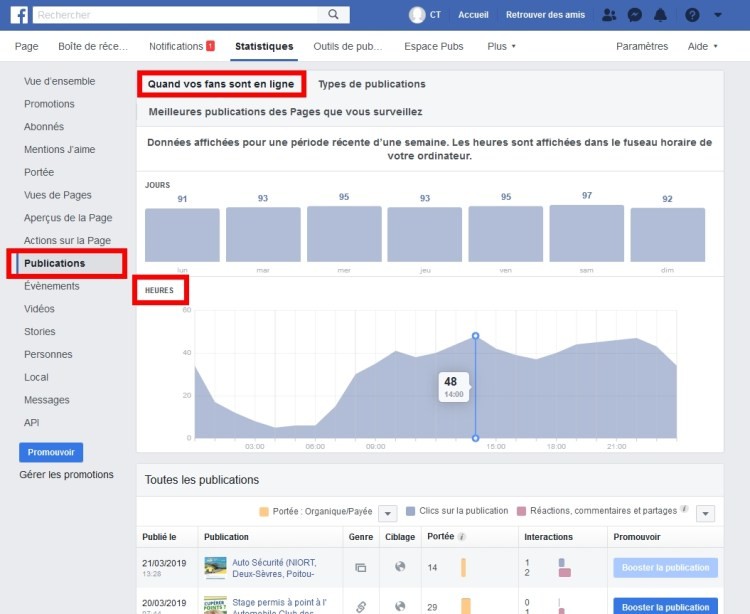
Task: Open the Portée Organique/Payée dropdown
Action: pos(387,514)
